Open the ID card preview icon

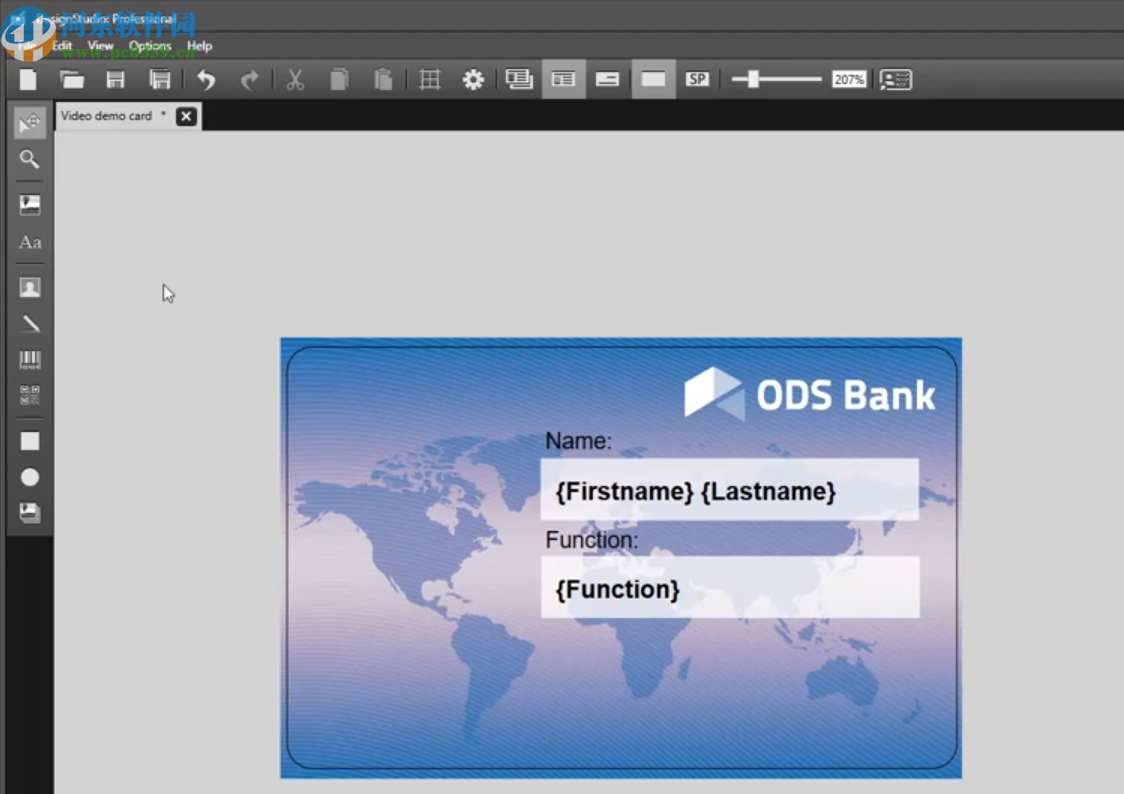(x=895, y=80)
